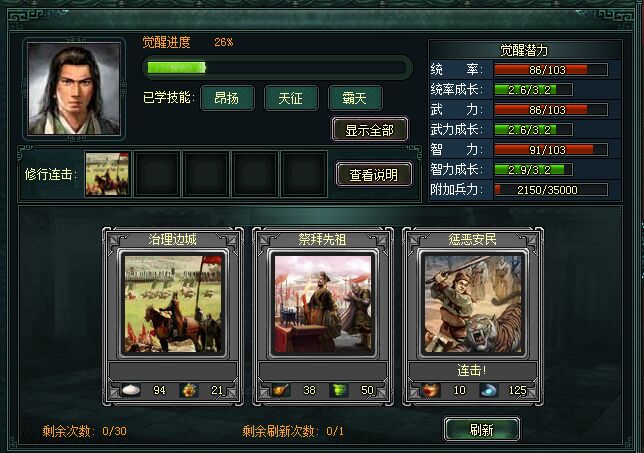This screenshot has width=644, height=453.
Task: Click the red treasure chest icon
Action: click(430, 390)
